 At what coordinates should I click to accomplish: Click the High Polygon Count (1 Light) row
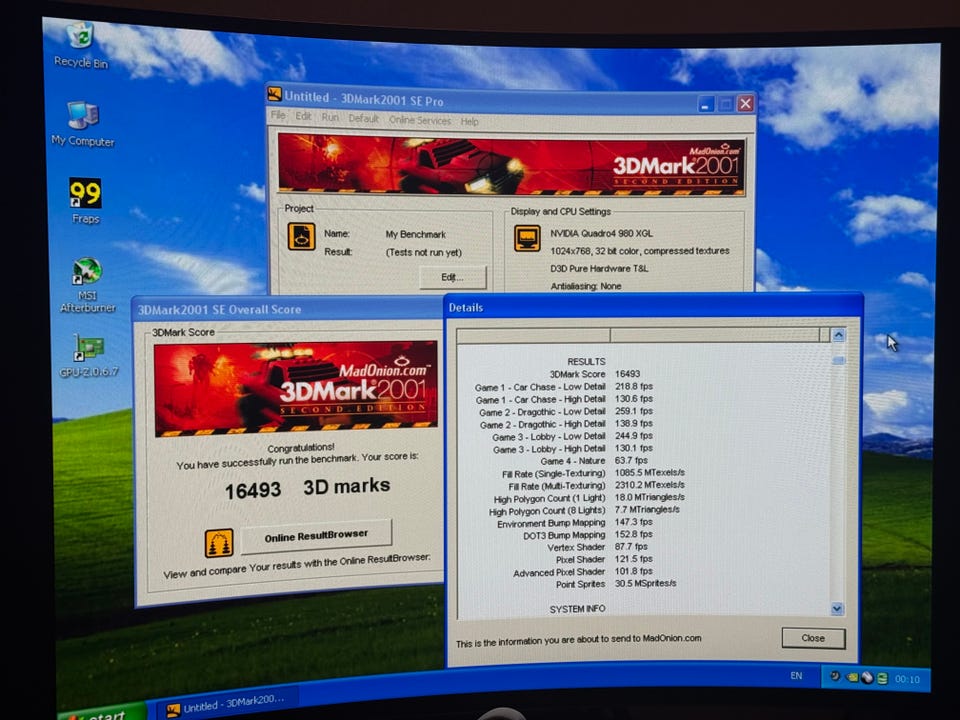click(588, 498)
